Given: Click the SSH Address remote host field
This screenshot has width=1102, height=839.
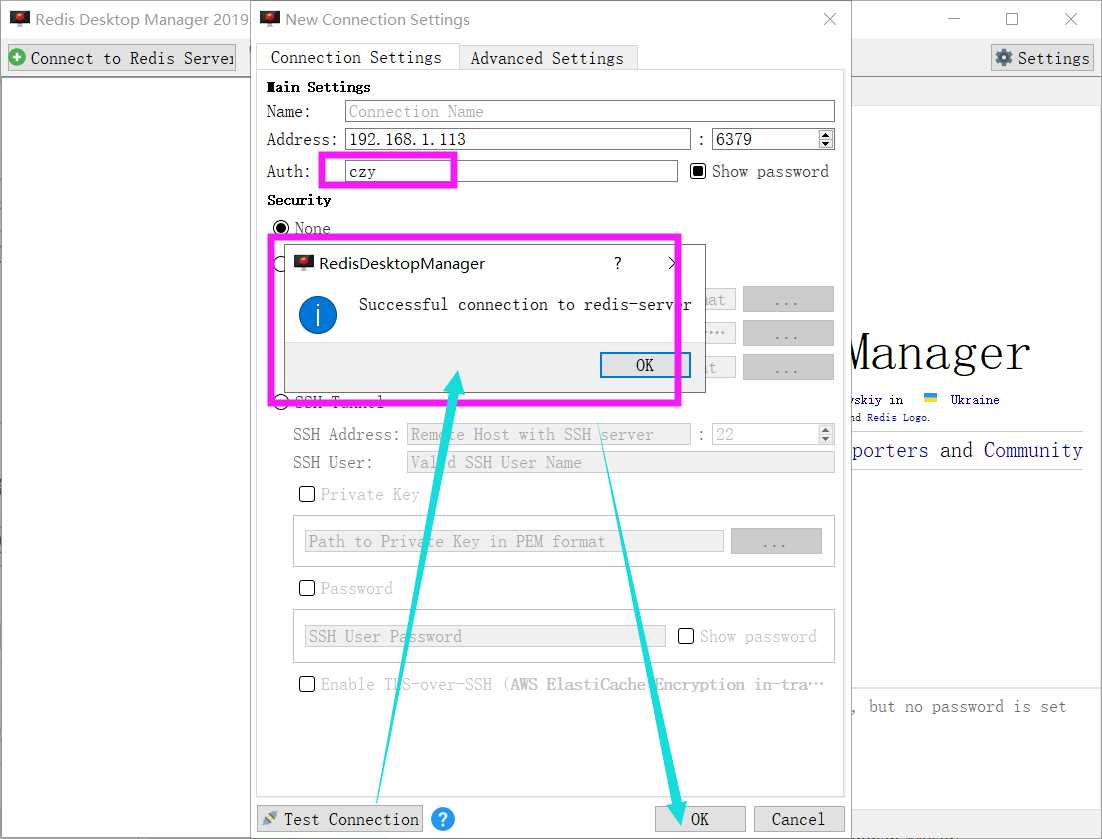Looking at the screenshot, I should 548,434.
